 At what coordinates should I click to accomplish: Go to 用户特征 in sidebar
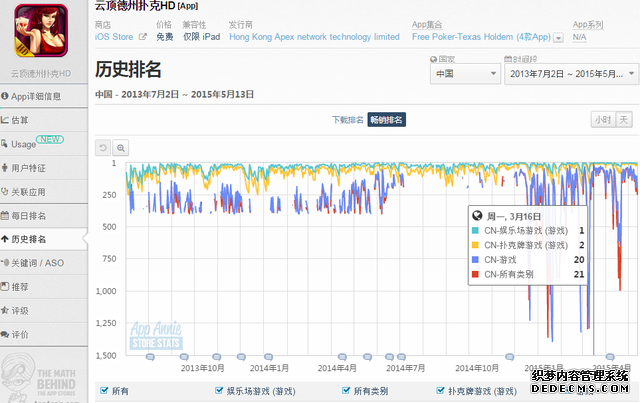coord(44,168)
